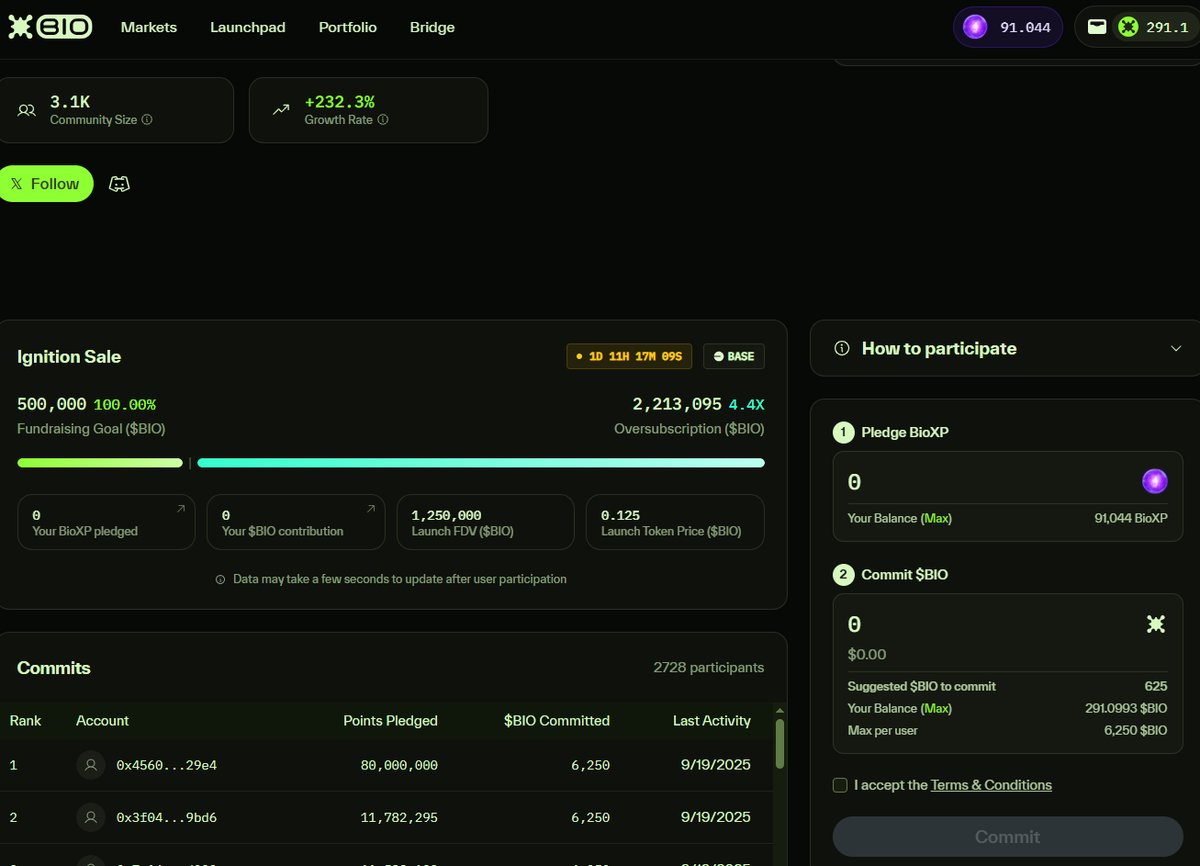Click the 11,782,295 points pledged cell
This screenshot has height=866, width=1200.
pyautogui.click(x=399, y=817)
